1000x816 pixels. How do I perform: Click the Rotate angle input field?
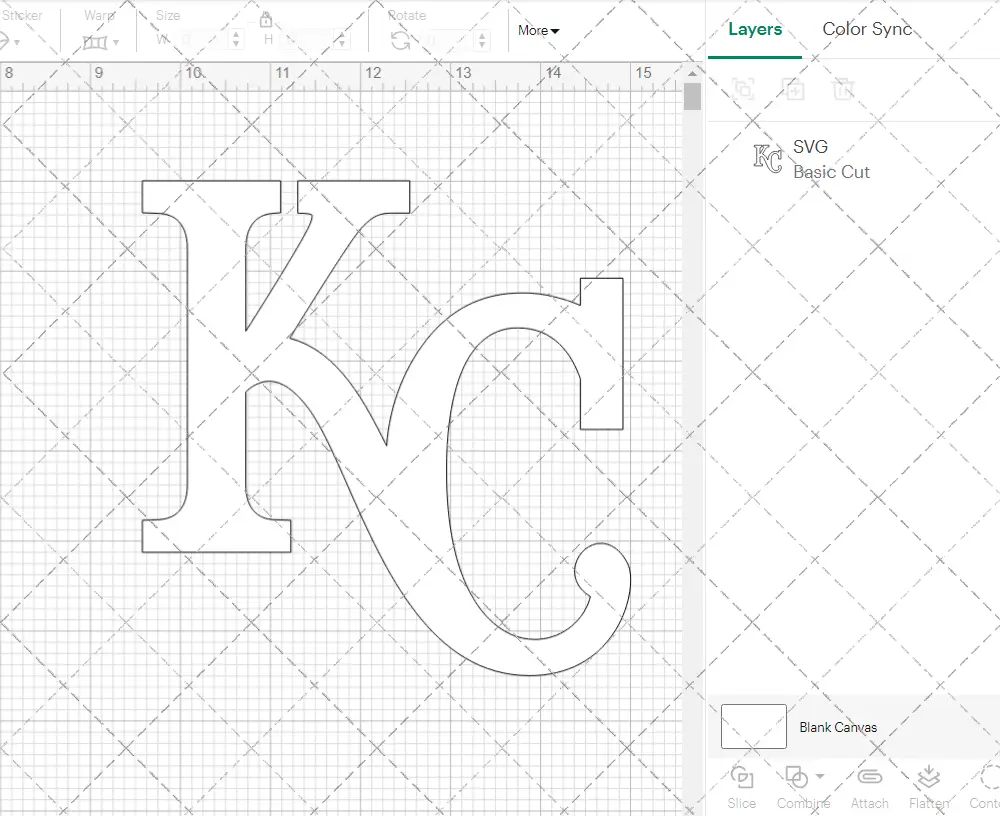click(x=448, y=40)
